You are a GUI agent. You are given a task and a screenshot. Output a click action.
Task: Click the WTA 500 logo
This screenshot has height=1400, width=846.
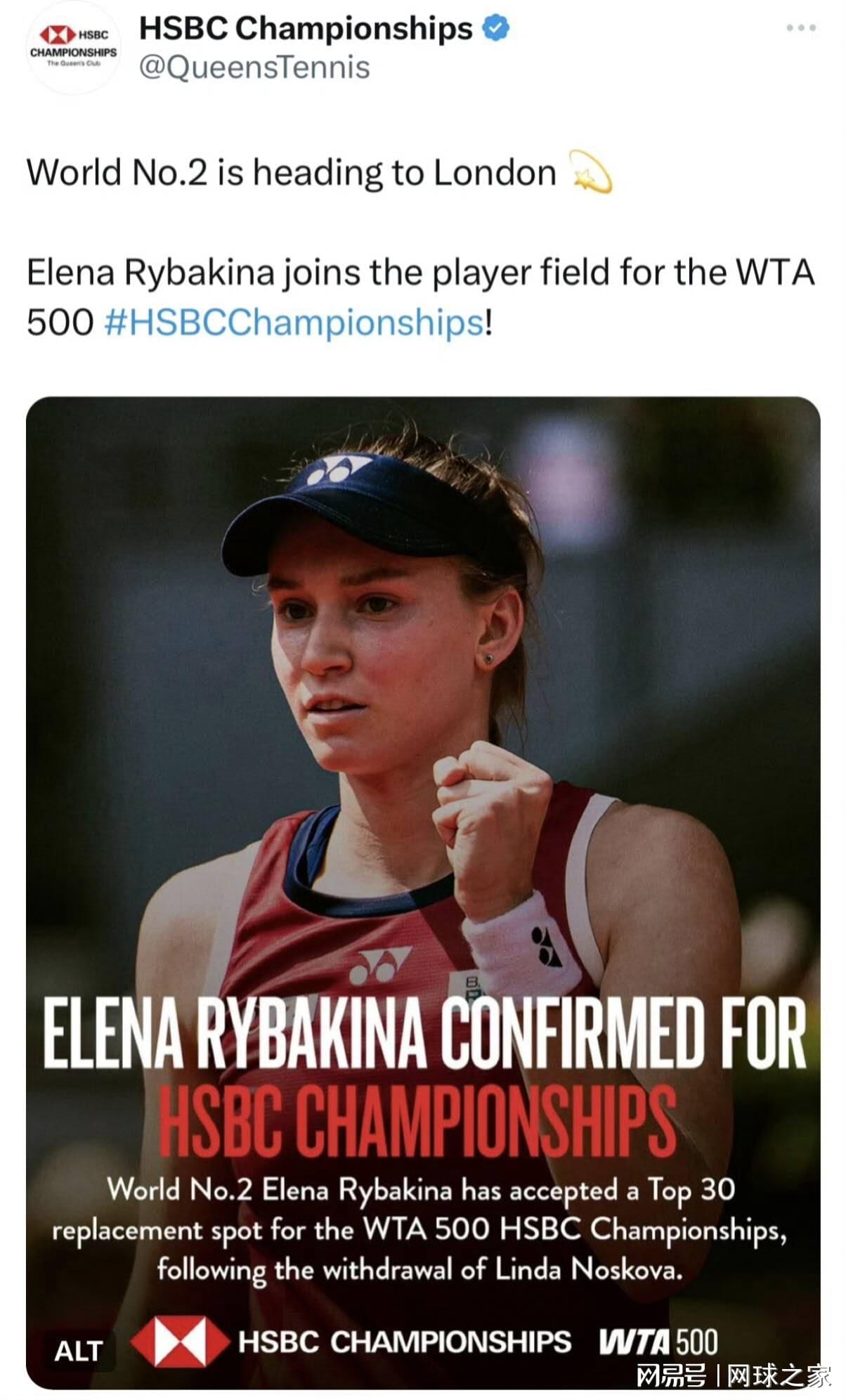tap(658, 1342)
